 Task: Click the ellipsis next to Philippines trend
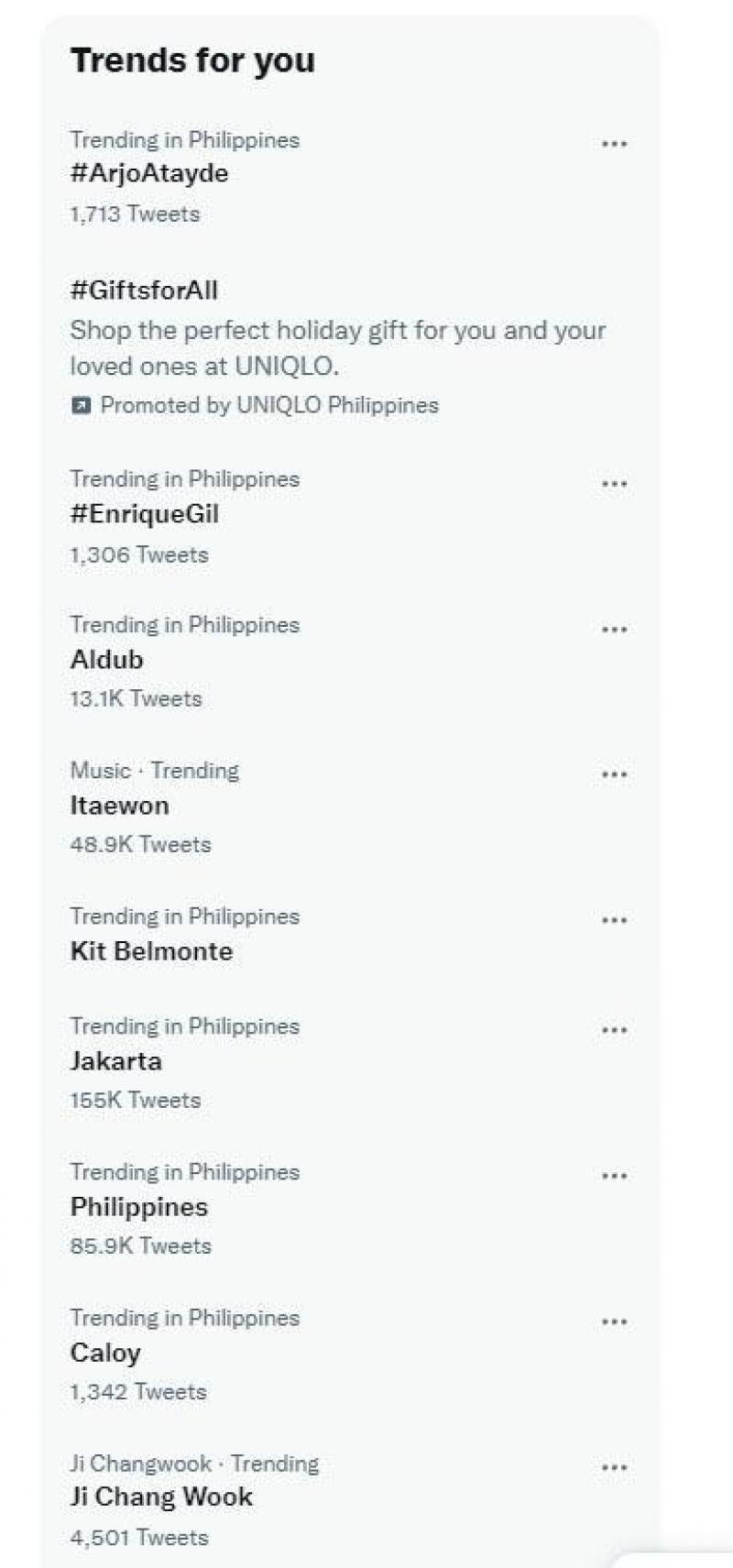(614, 1176)
